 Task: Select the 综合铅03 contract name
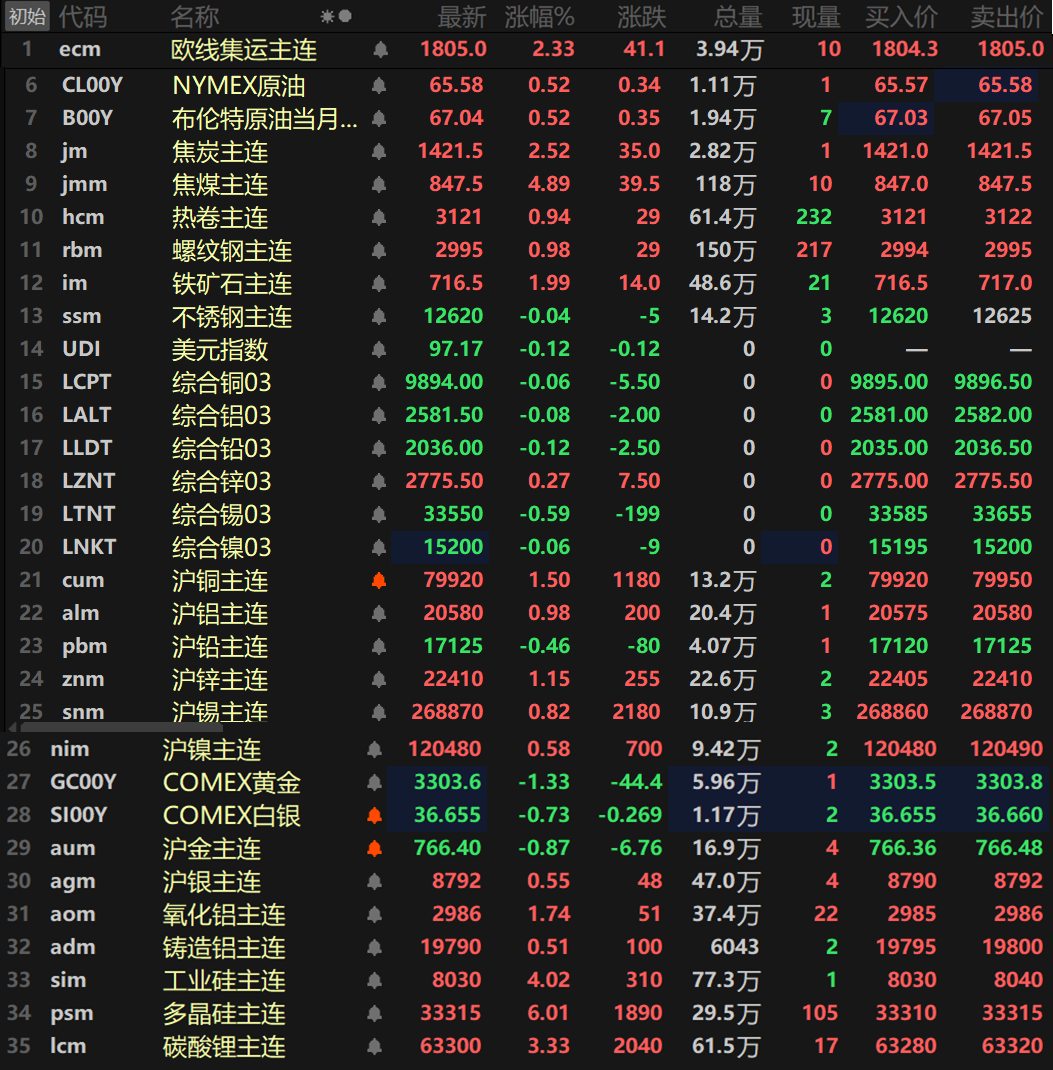click(x=221, y=449)
